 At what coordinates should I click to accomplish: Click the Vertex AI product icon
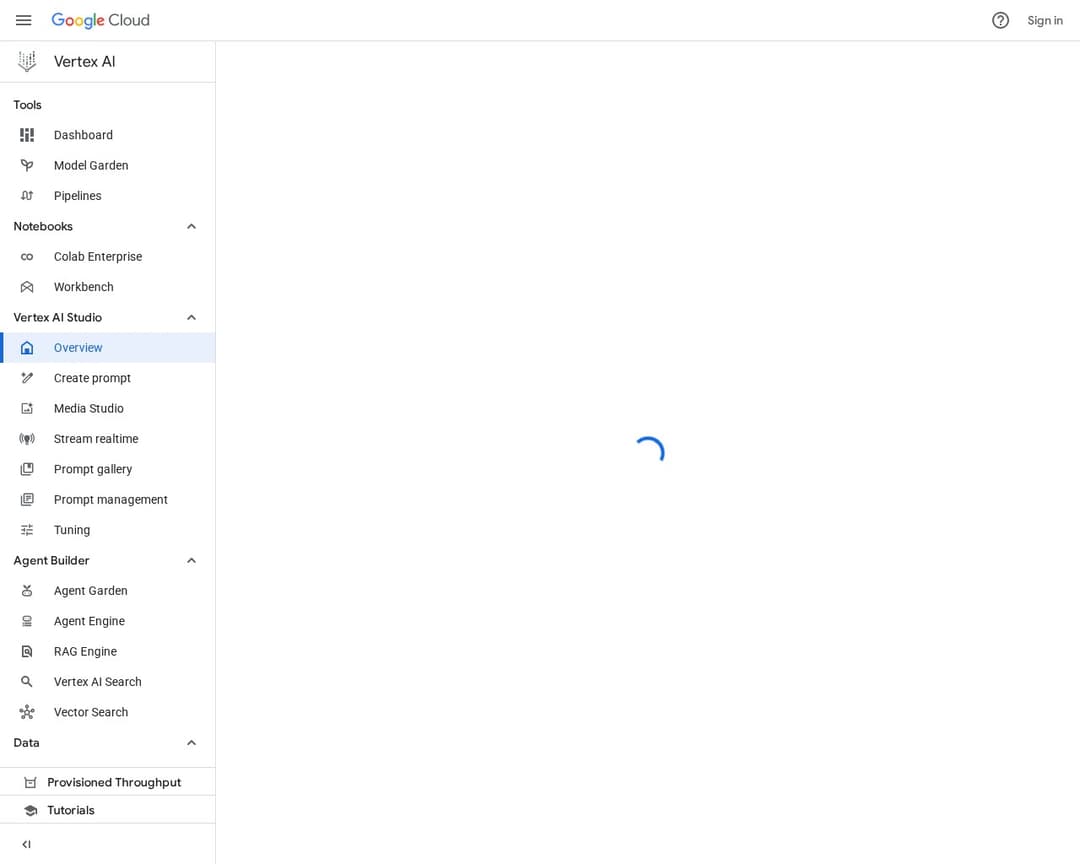[x=27, y=61]
